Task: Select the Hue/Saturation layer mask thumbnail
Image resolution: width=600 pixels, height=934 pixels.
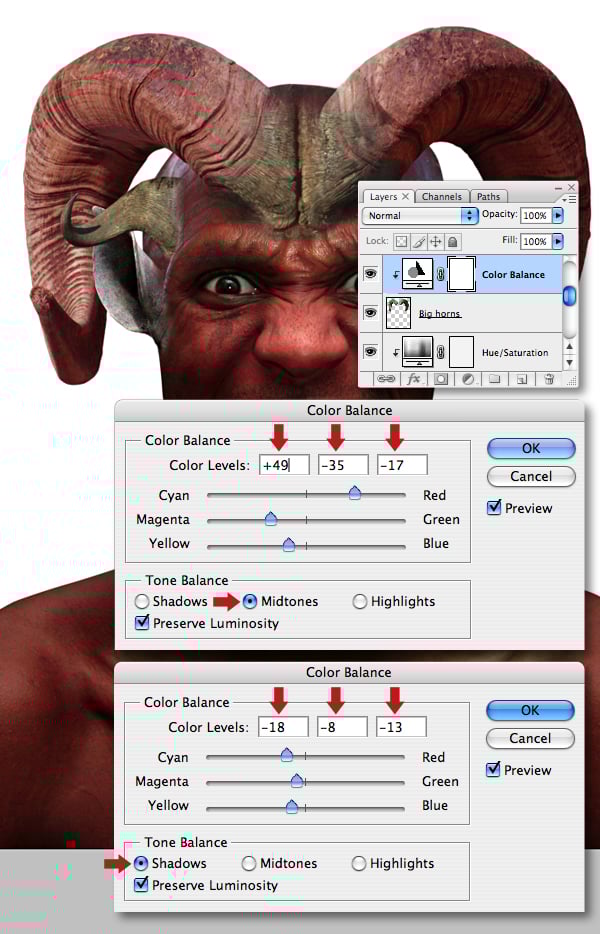Action: pyautogui.click(x=461, y=351)
